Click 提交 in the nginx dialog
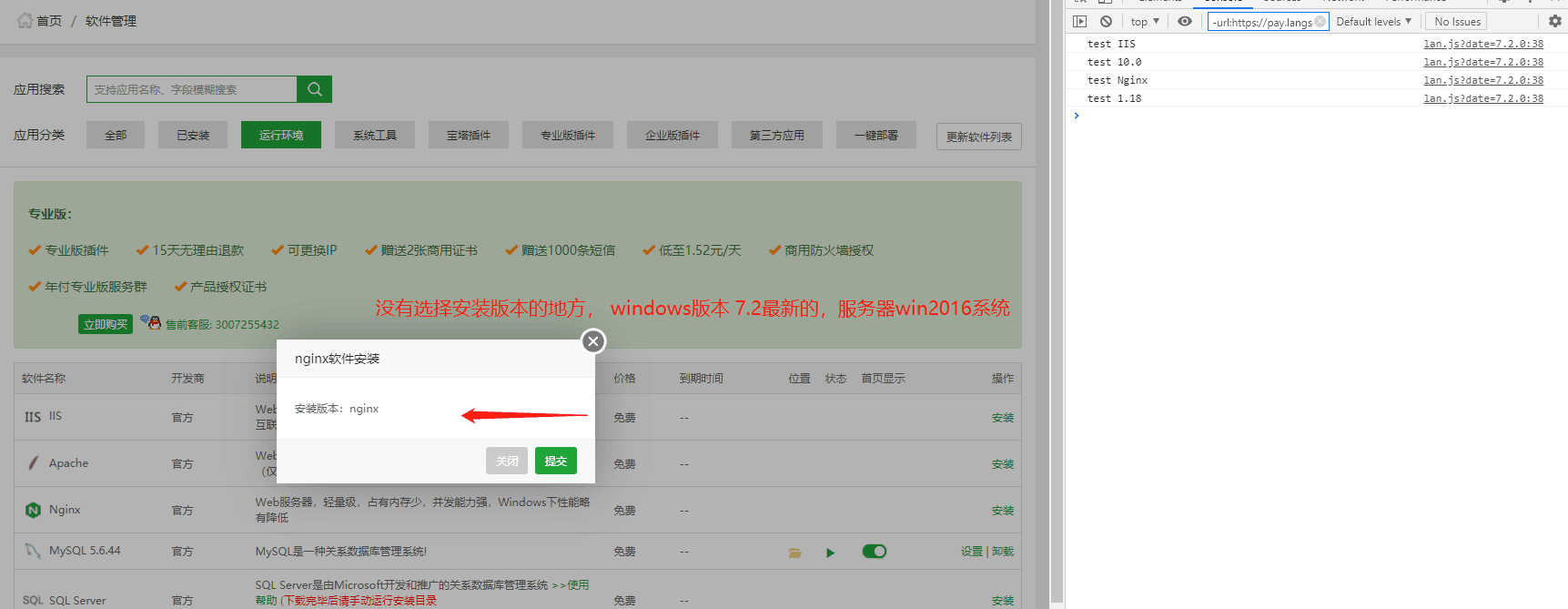 coord(556,461)
